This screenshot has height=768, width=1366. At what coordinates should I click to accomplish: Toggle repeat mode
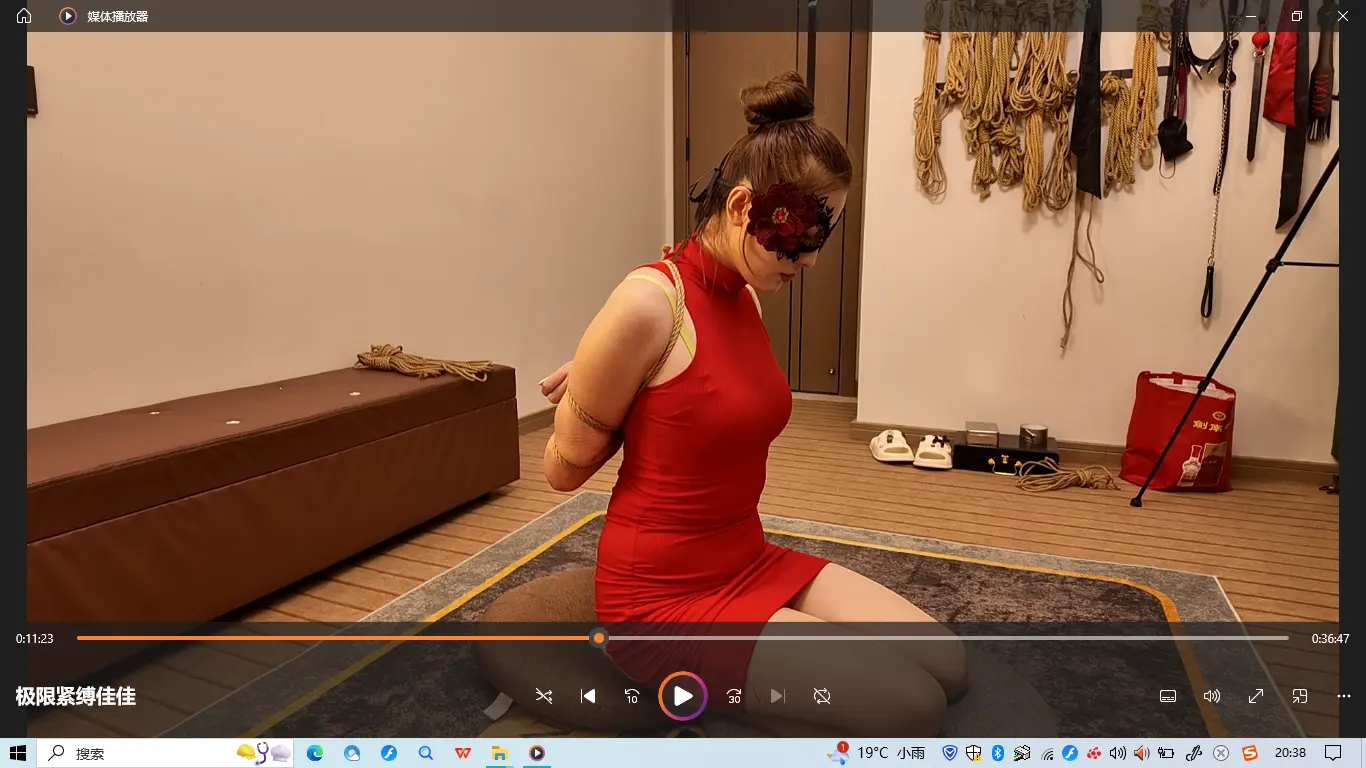[x=822, y=696]
